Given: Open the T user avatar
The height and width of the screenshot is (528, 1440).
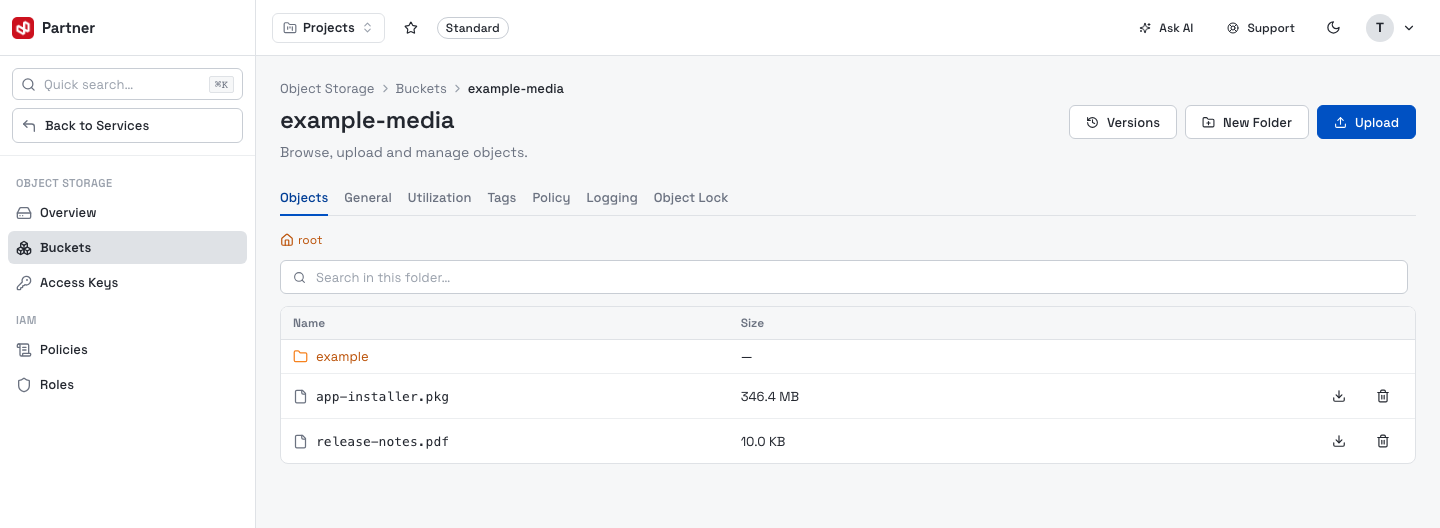Looking at the screenshot, I should click(1380, 28).
